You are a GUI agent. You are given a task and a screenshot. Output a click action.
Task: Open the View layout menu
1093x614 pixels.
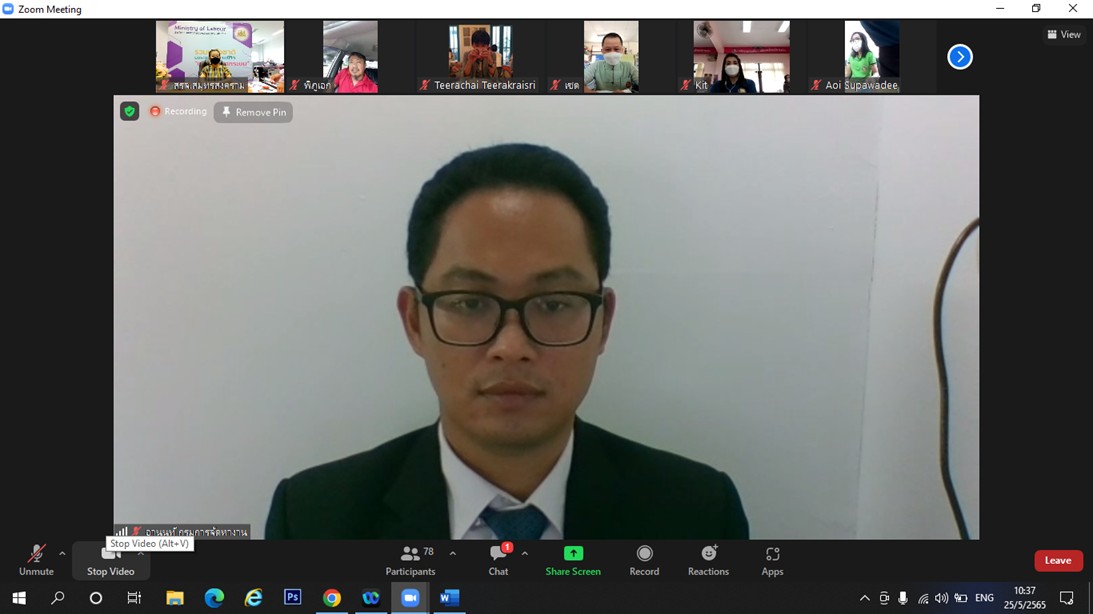(1064, 35)
